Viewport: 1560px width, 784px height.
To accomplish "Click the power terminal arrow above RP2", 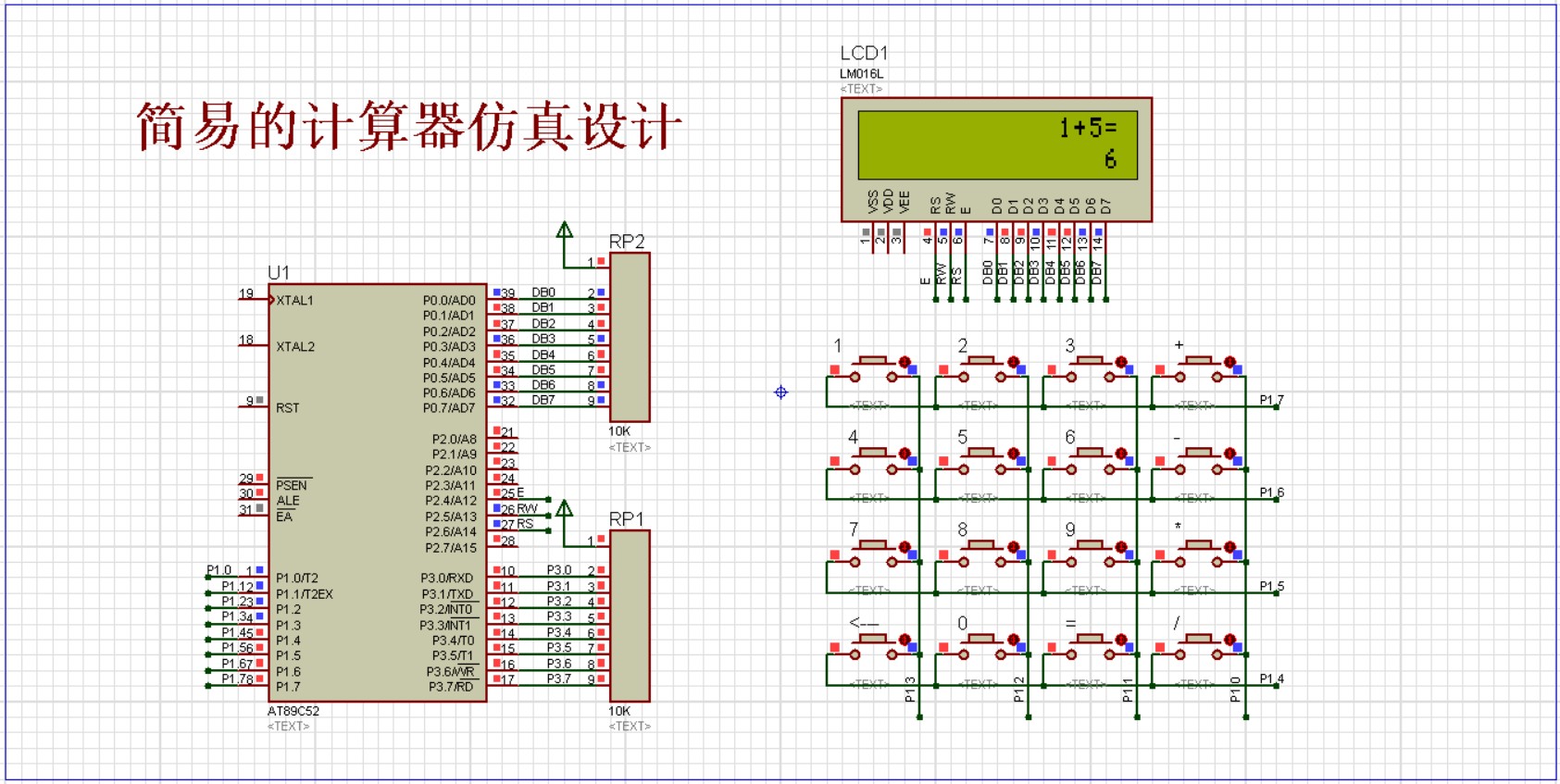I will pyautogui.click(x=565, y=231).
